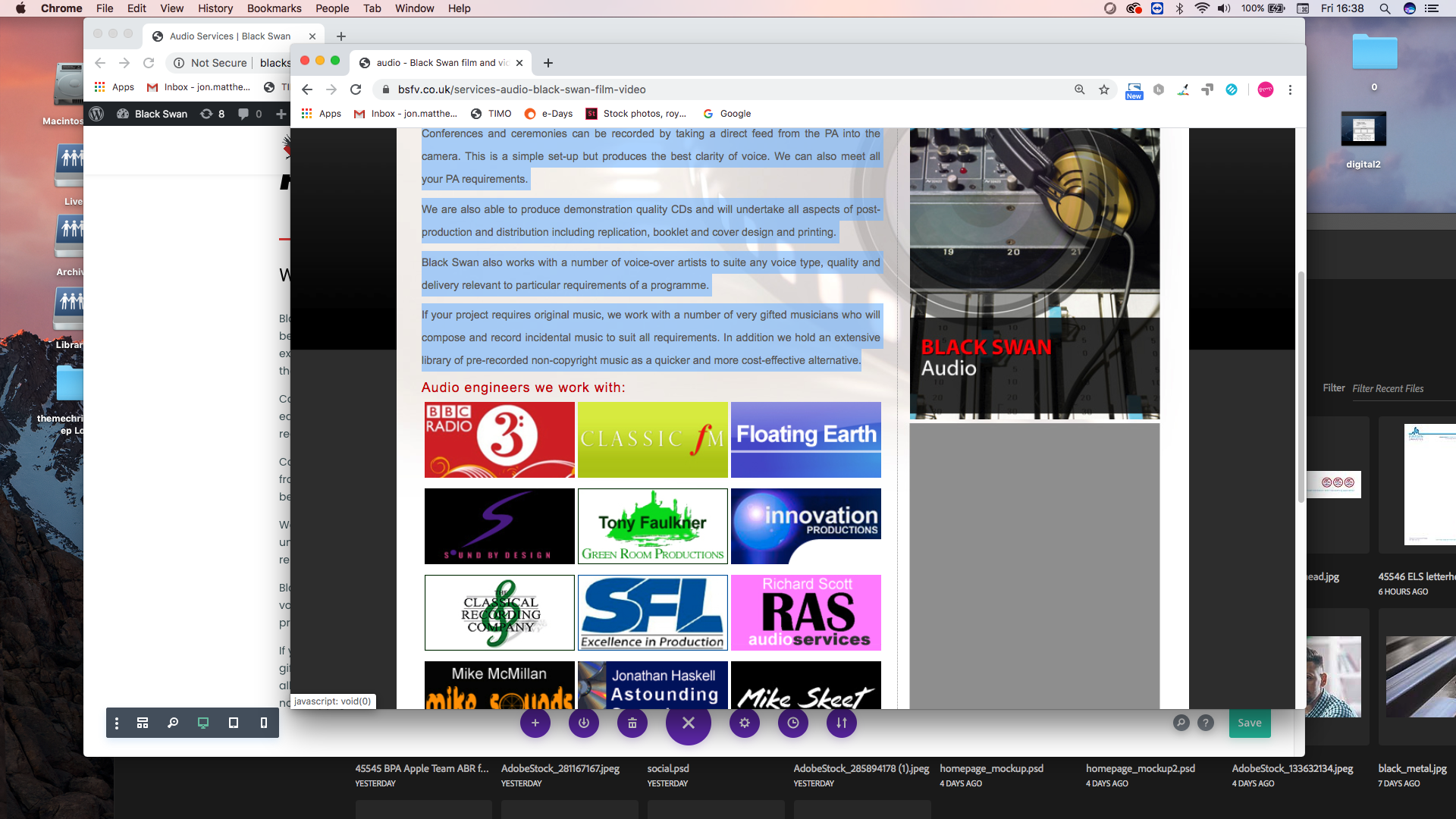The width and height of the screenshot is (1456, 819).
Task: Click the volume icon in menu bar
Action: point(1224,8)
